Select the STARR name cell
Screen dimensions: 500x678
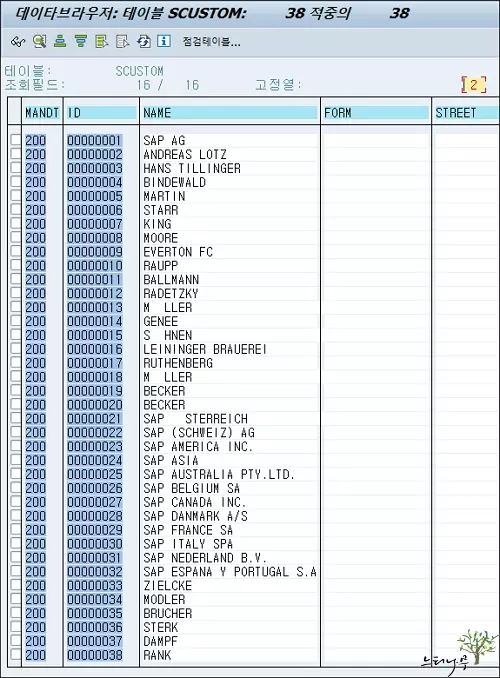click(161, 210)
